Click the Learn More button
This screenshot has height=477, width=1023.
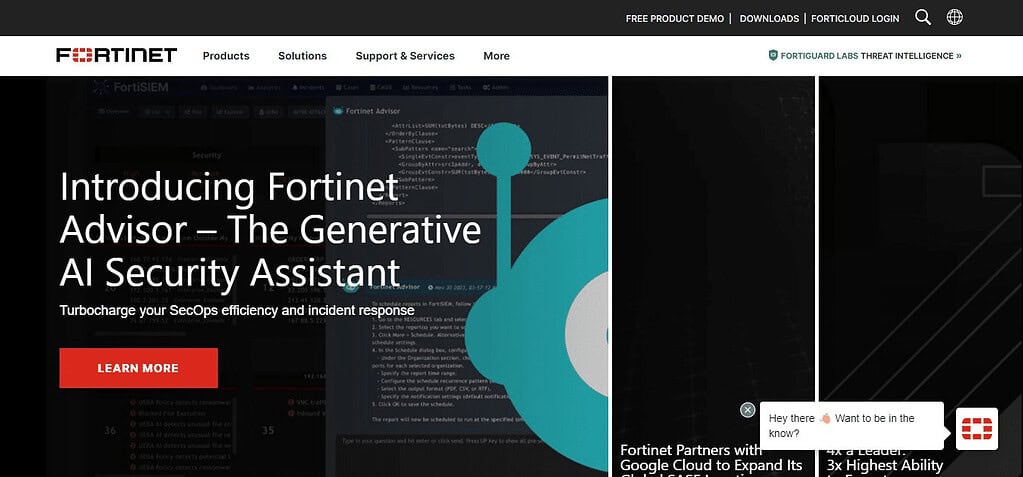click(x=138, y=368)
